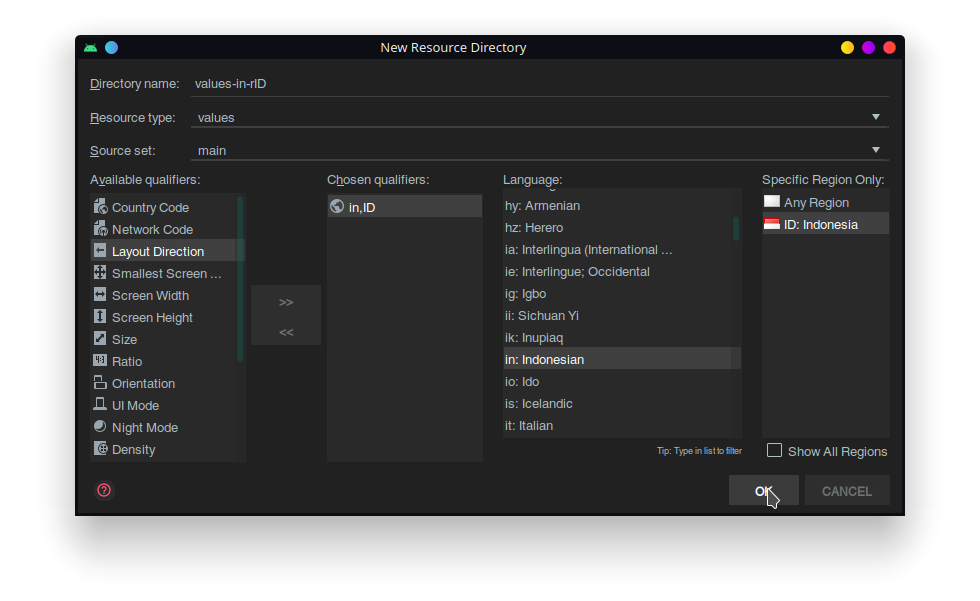
Task: Click the Android logo in title bar
Action: tap(91, 47)
